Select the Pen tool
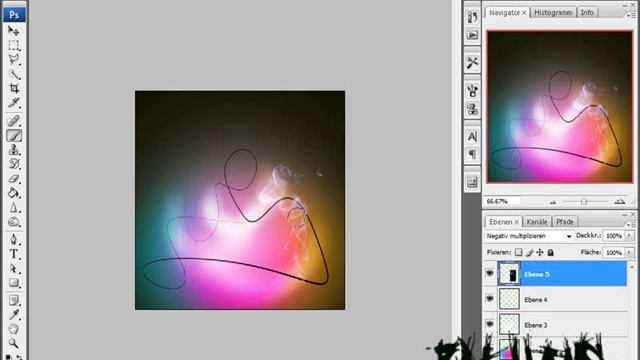 tap(14, 239)
